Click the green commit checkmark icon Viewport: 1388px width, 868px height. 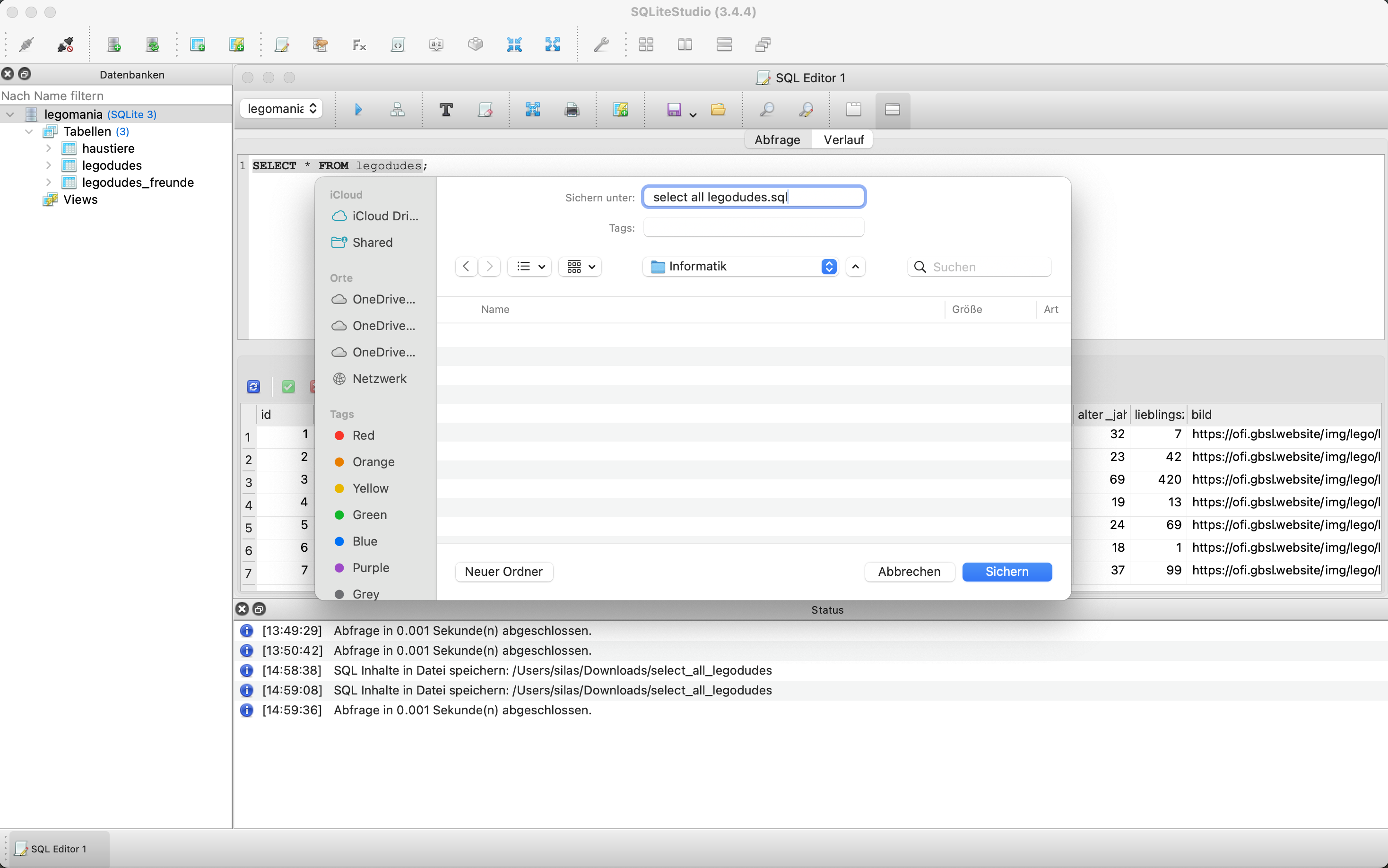click(x=288, y=387)
